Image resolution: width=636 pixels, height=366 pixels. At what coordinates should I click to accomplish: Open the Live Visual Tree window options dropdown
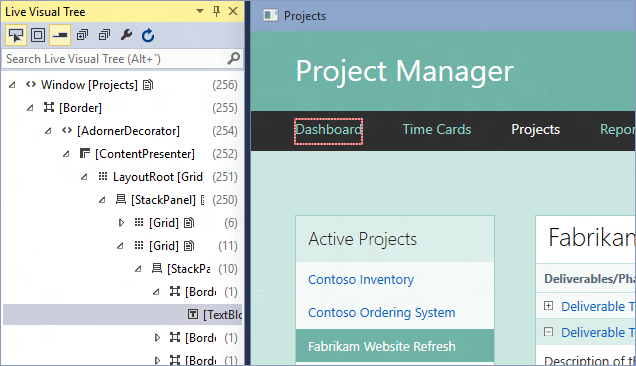(x=200, y=11)
